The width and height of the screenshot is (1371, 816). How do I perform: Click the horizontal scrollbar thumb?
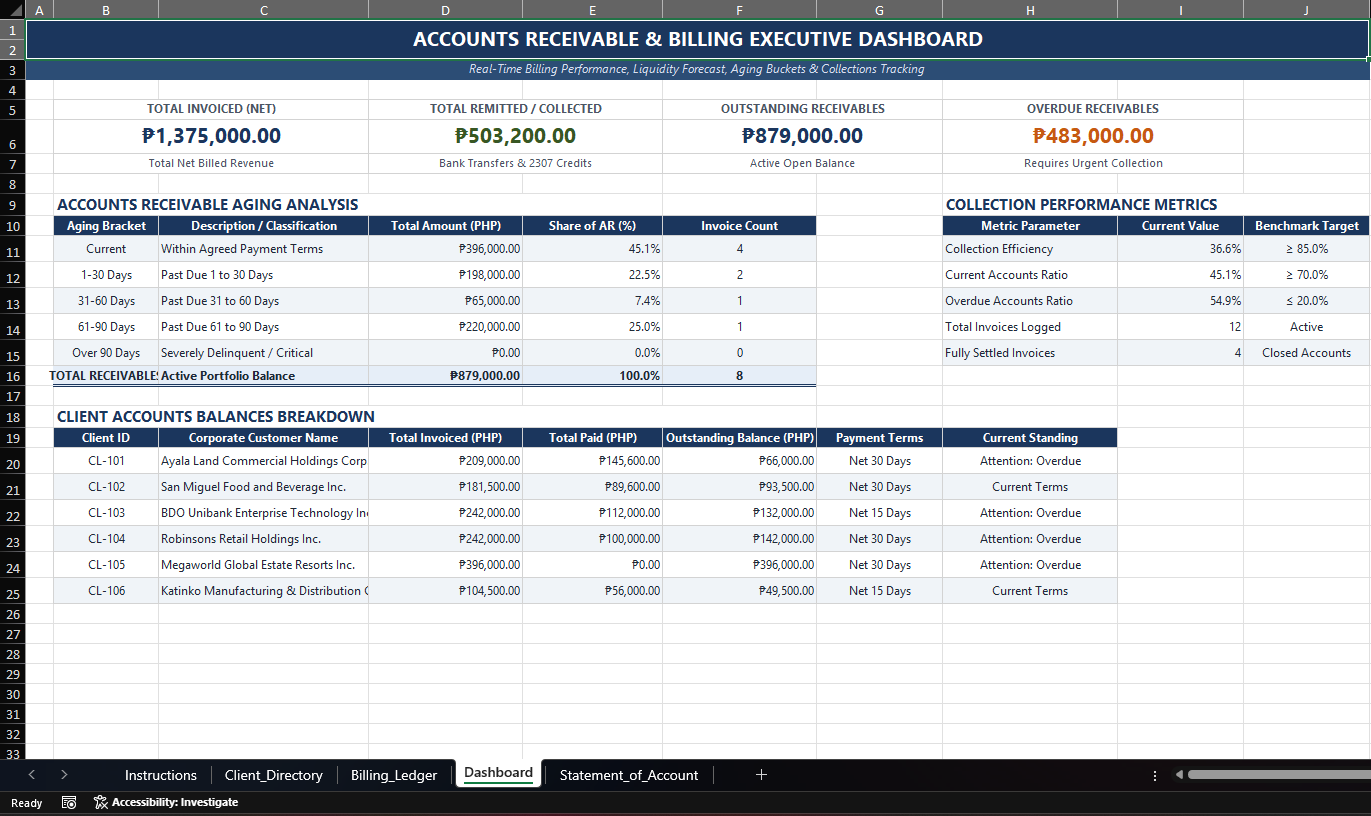pyautogui.click(x=1279, y=774)
